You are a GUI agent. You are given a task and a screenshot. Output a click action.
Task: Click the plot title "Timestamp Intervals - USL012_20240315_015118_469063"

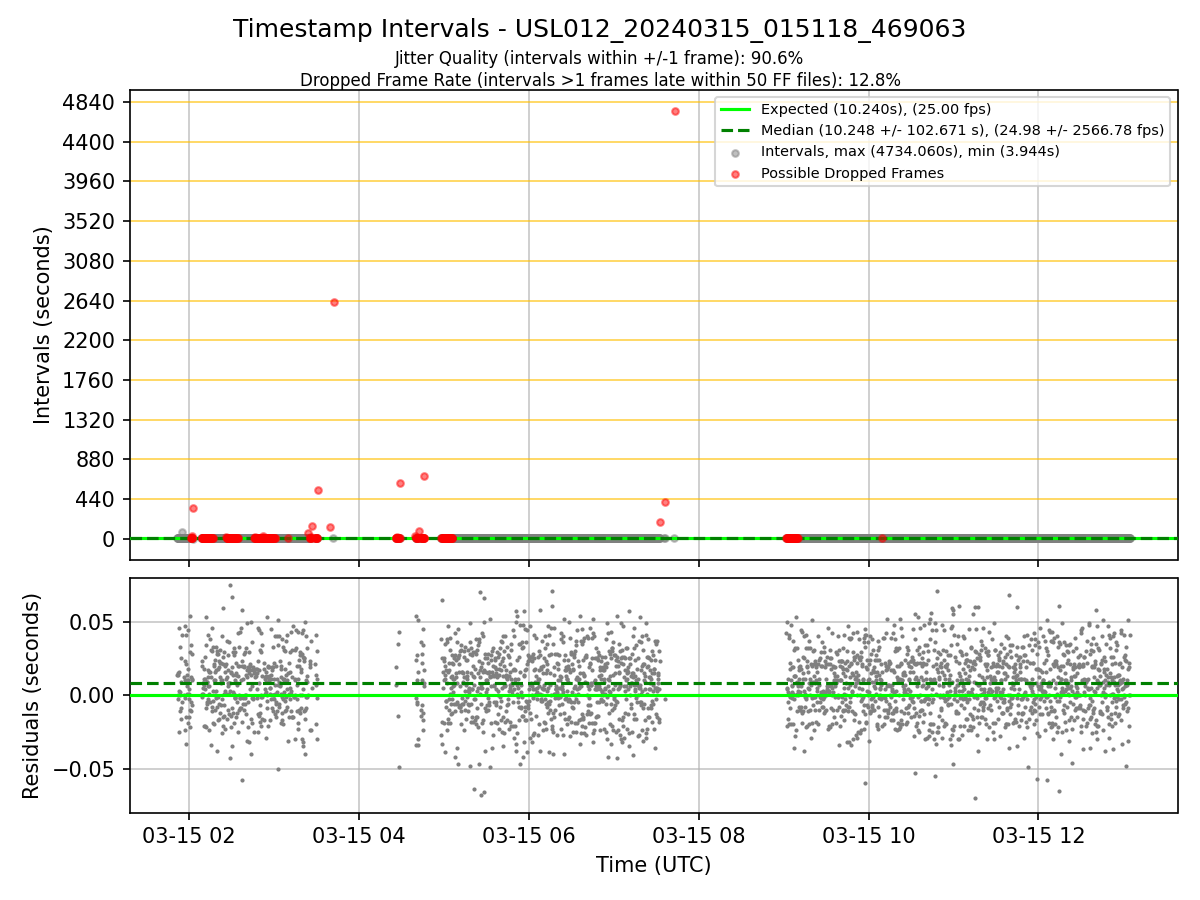(600, 29)
